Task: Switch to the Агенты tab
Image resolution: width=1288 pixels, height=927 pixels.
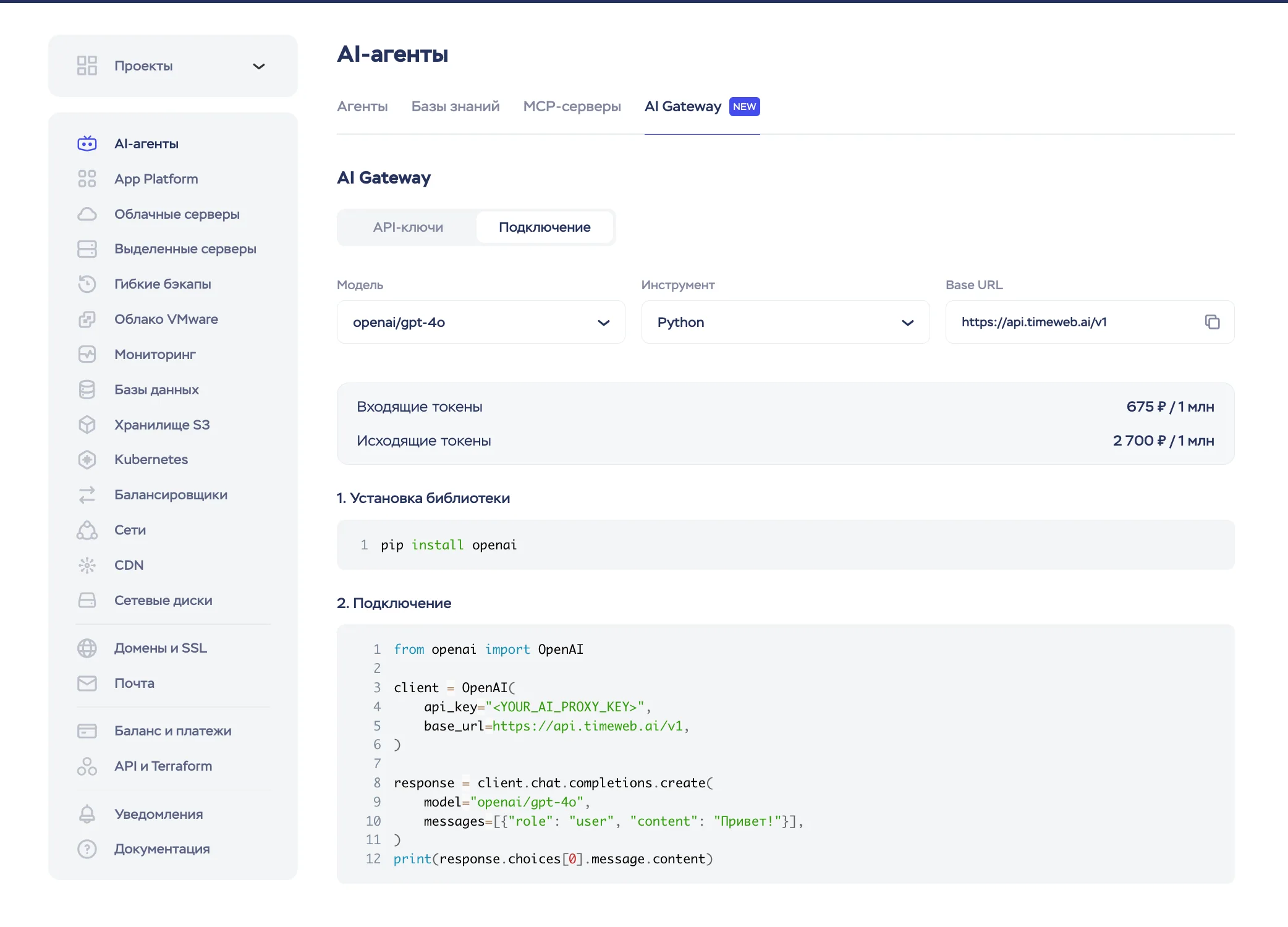Action: coord(362,106)
